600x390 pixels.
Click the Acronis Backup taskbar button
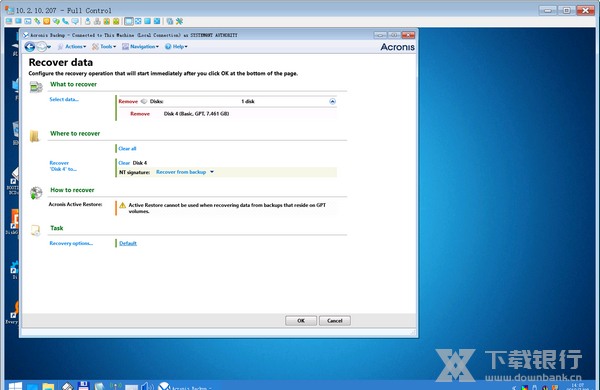tap(185, 386)
